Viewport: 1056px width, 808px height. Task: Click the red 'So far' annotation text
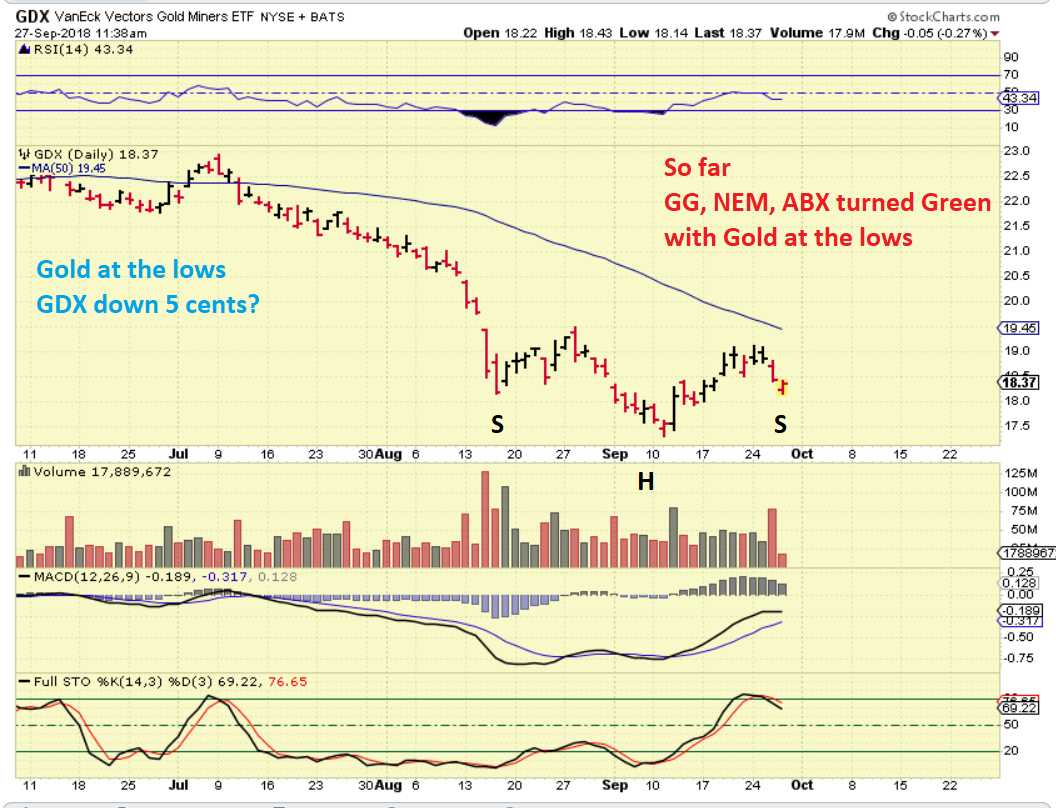(x=697, y=168)
